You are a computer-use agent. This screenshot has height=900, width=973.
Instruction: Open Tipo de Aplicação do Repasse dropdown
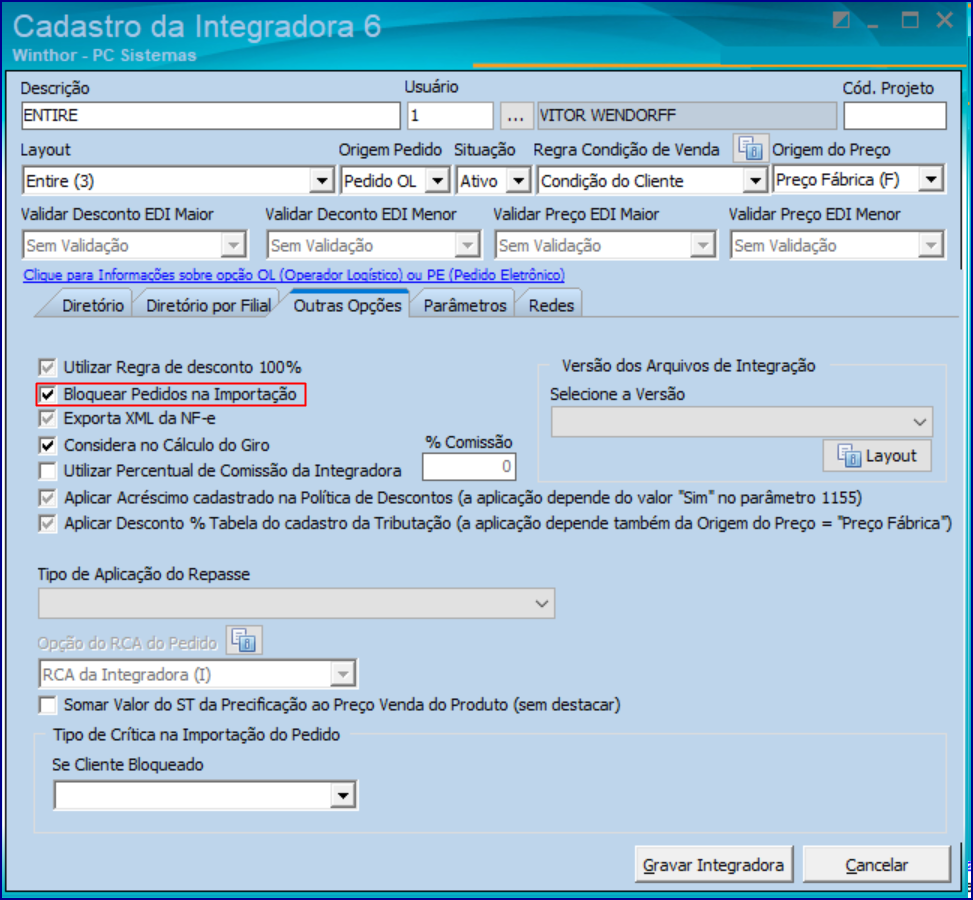297,604
